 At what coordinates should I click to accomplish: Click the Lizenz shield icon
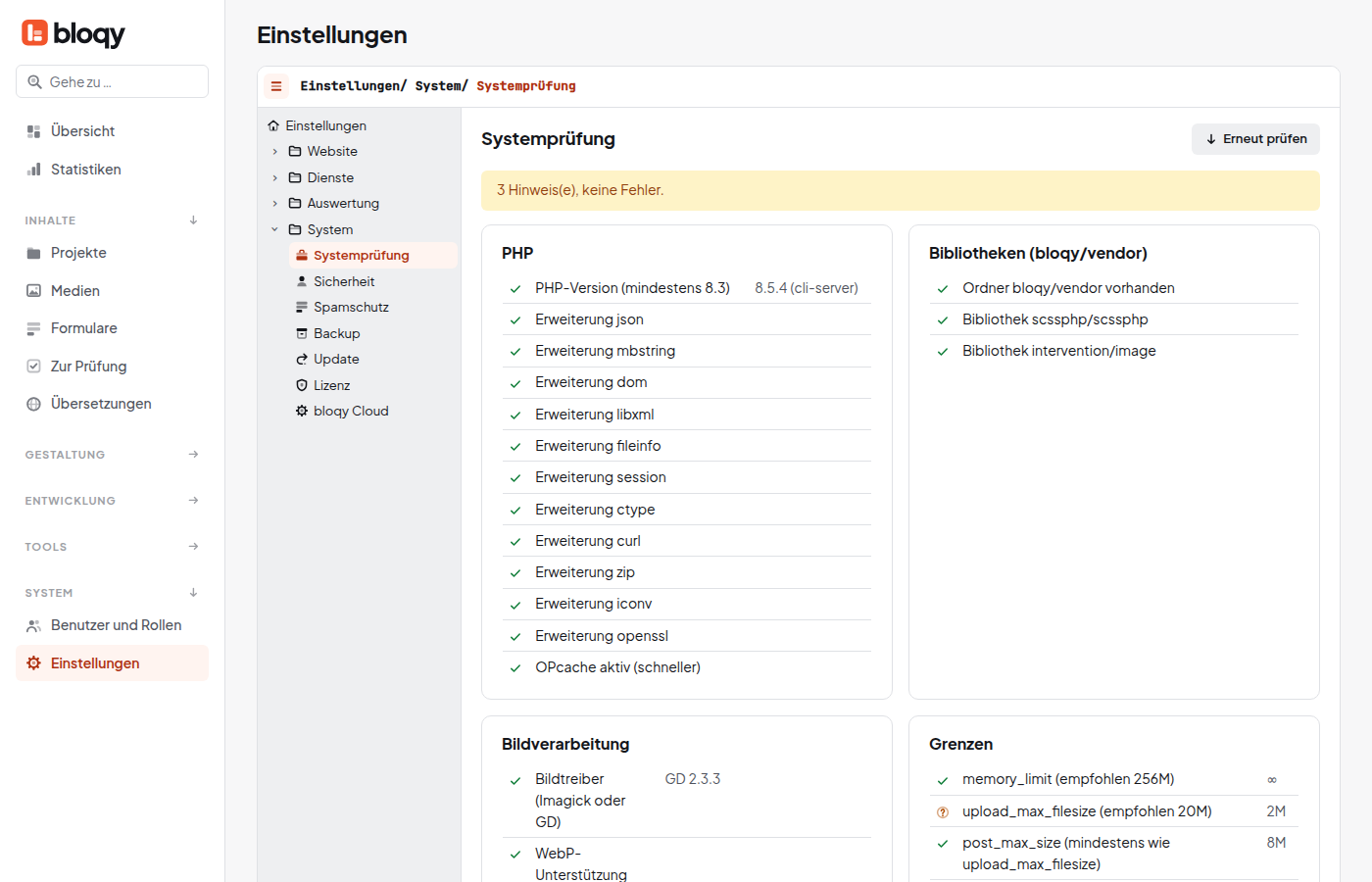[302, 385]
